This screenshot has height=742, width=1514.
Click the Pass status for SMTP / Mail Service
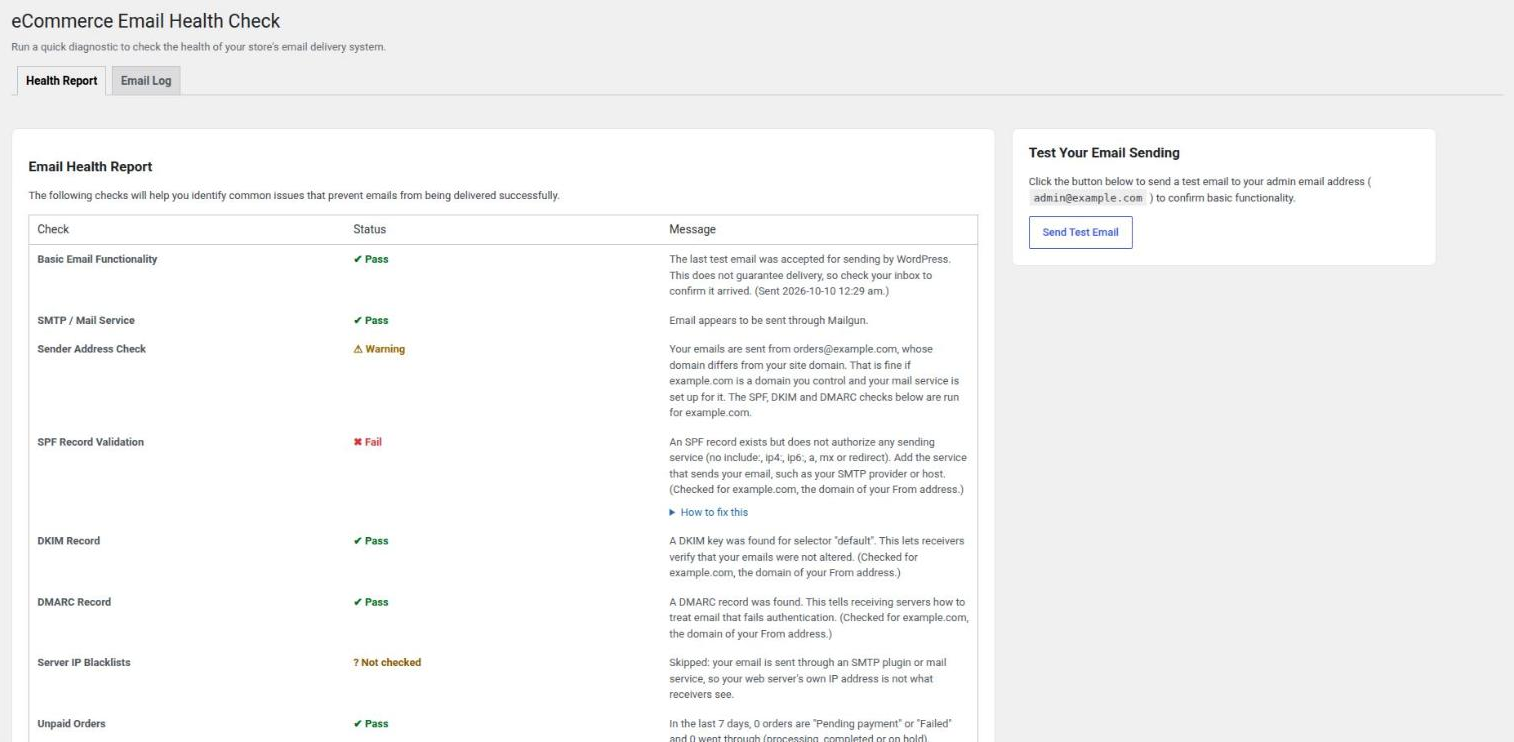click(x=371, y=320)
